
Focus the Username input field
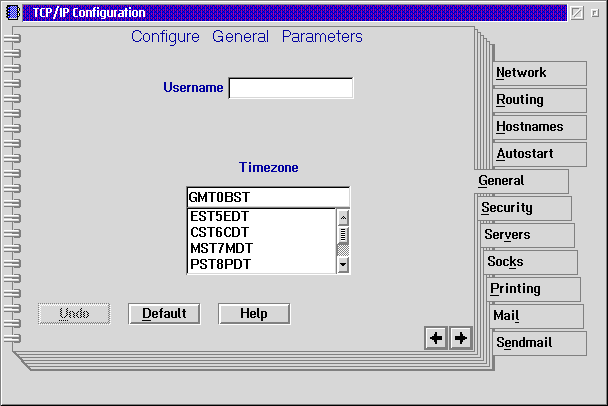290,88
